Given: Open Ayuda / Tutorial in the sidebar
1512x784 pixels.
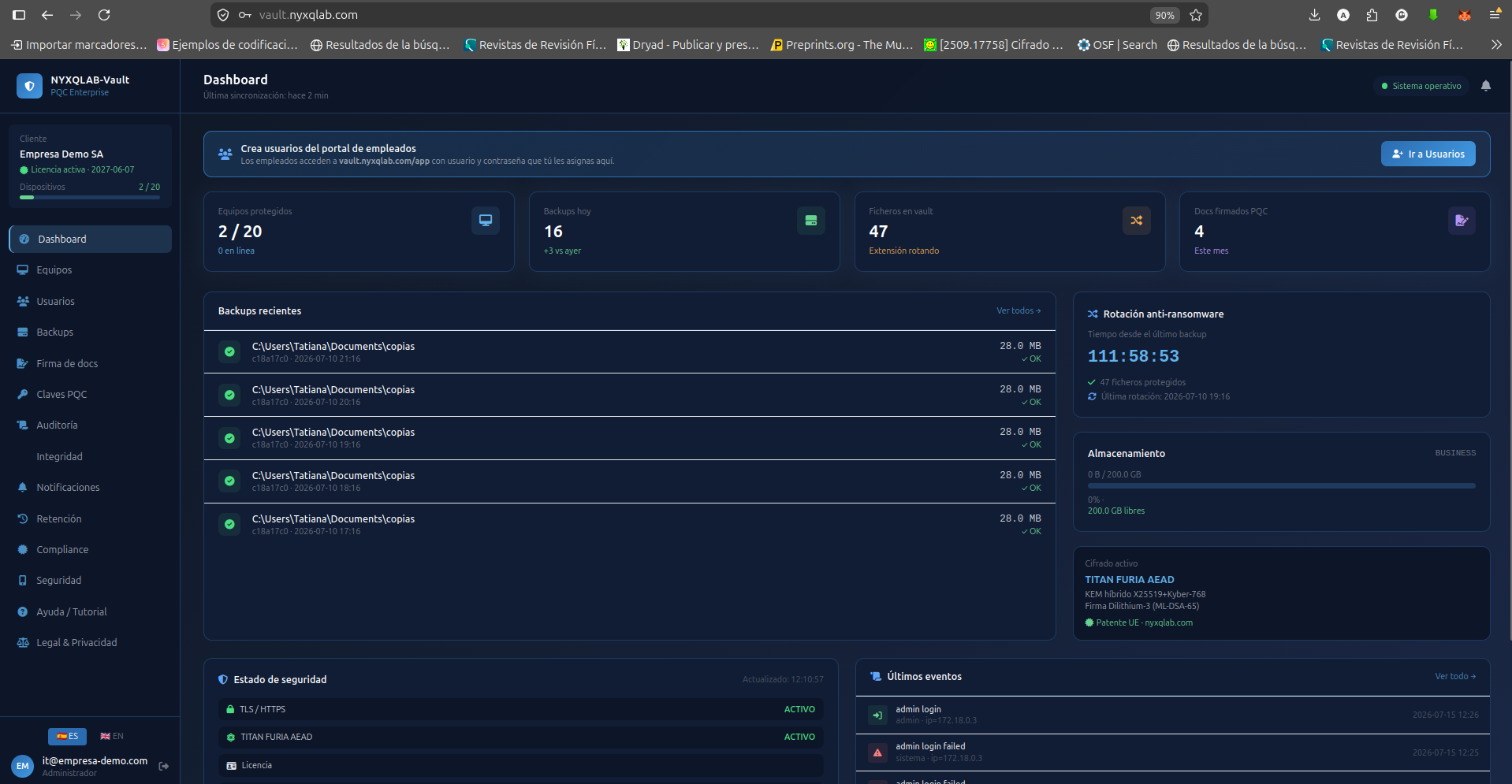Looking at the screenshot, I should click(91, 611).
